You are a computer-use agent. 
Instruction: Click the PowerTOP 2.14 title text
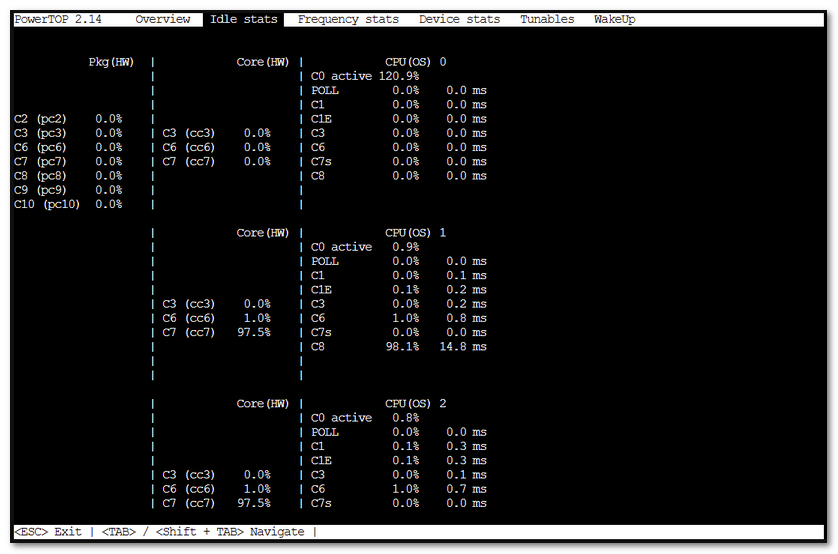[x=58, y=19]
